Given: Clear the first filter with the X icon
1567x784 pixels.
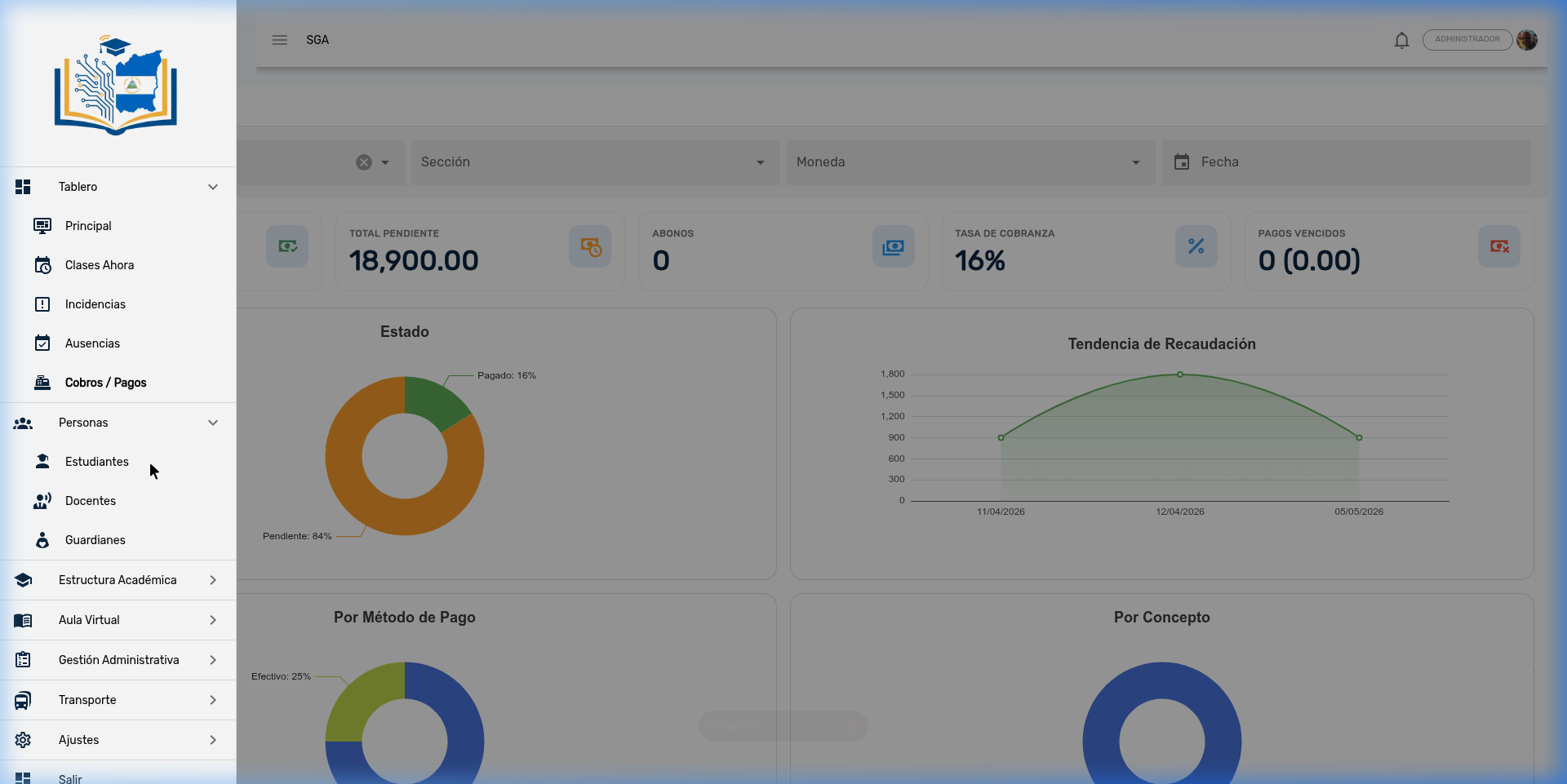Looking at the screenshot, I should pos(364,162).
